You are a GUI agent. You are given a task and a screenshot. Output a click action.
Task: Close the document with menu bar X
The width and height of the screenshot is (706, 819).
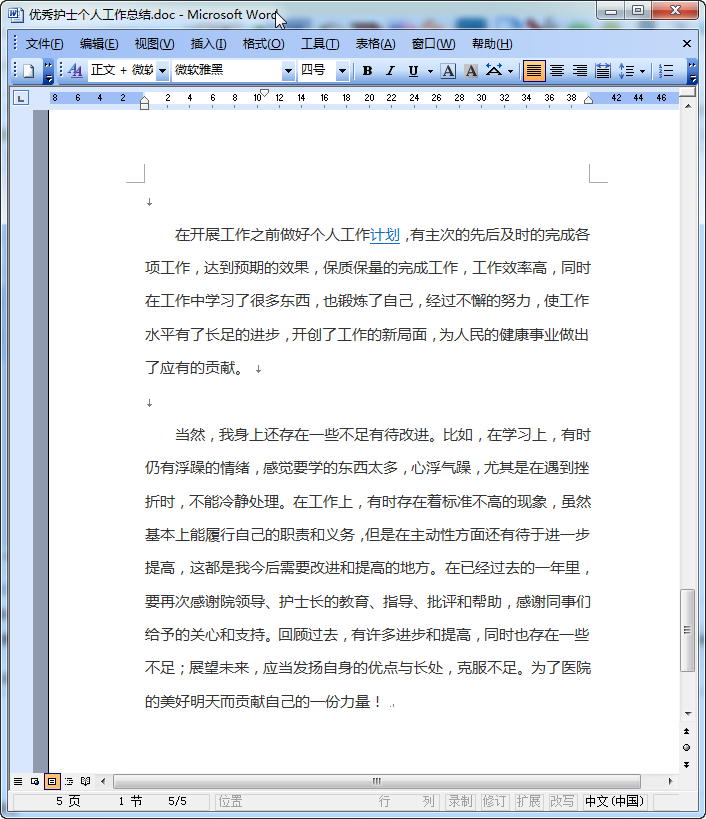(687, 44)
